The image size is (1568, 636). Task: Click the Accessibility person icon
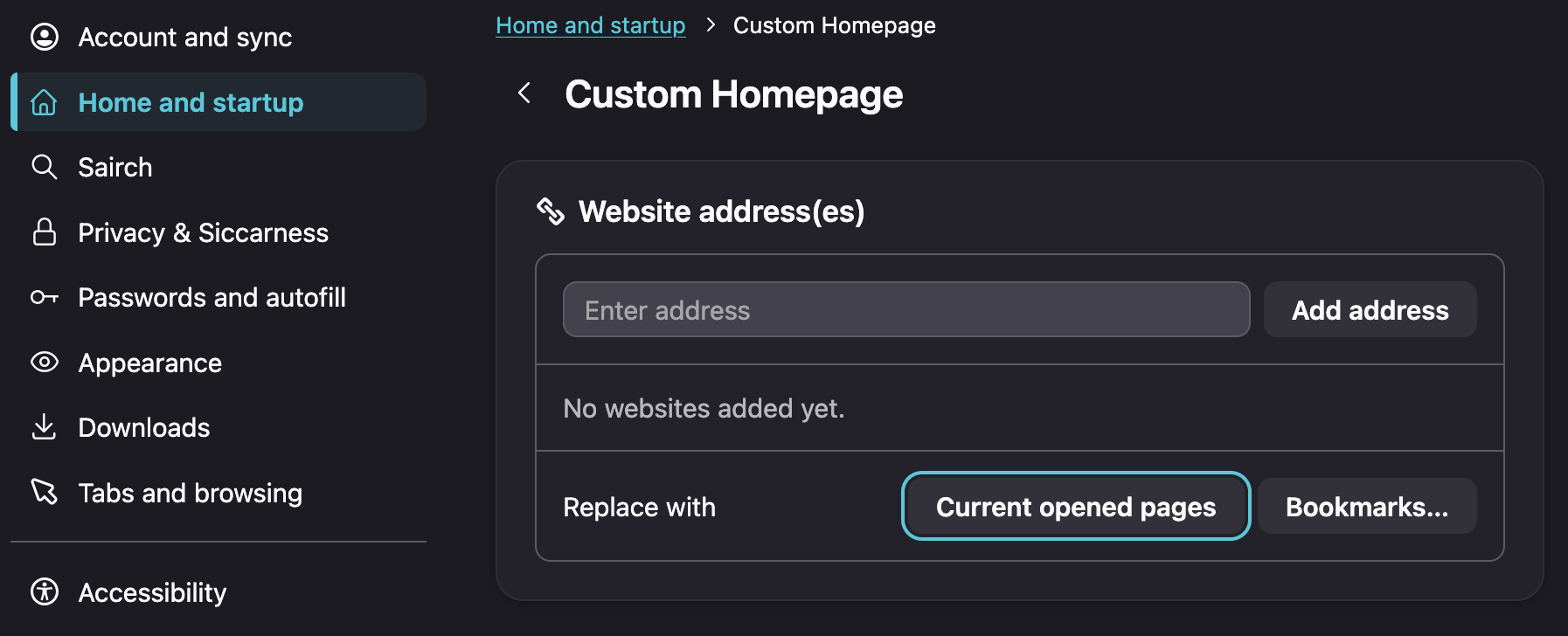pyautogui.click(x=45, y=591)
